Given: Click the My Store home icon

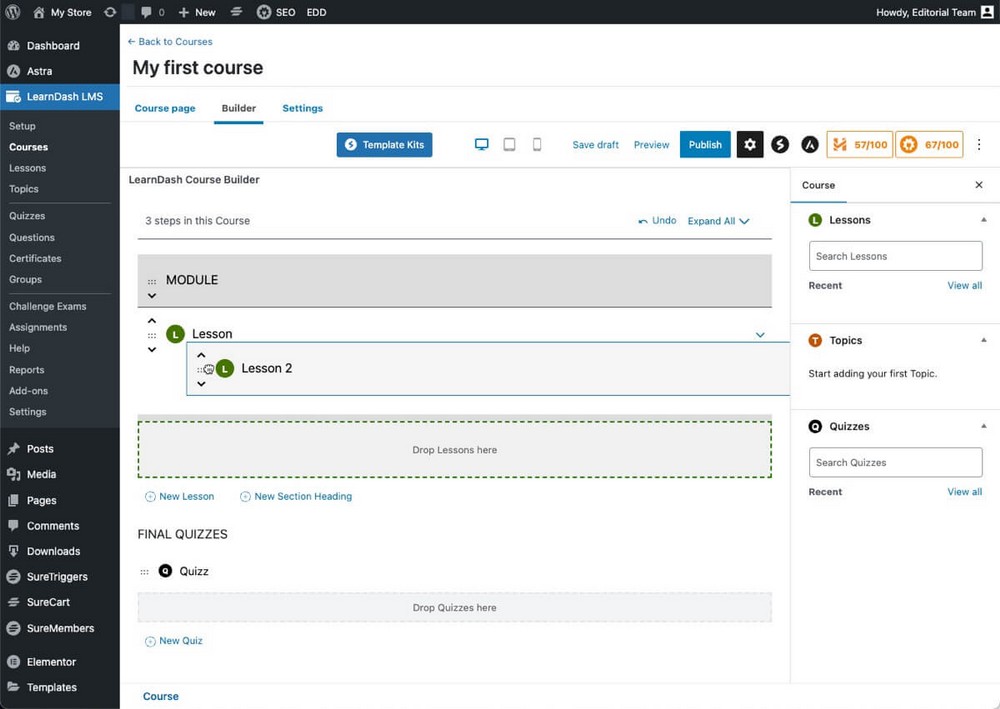Looking at the screenshot, I should tap(39, 12).
